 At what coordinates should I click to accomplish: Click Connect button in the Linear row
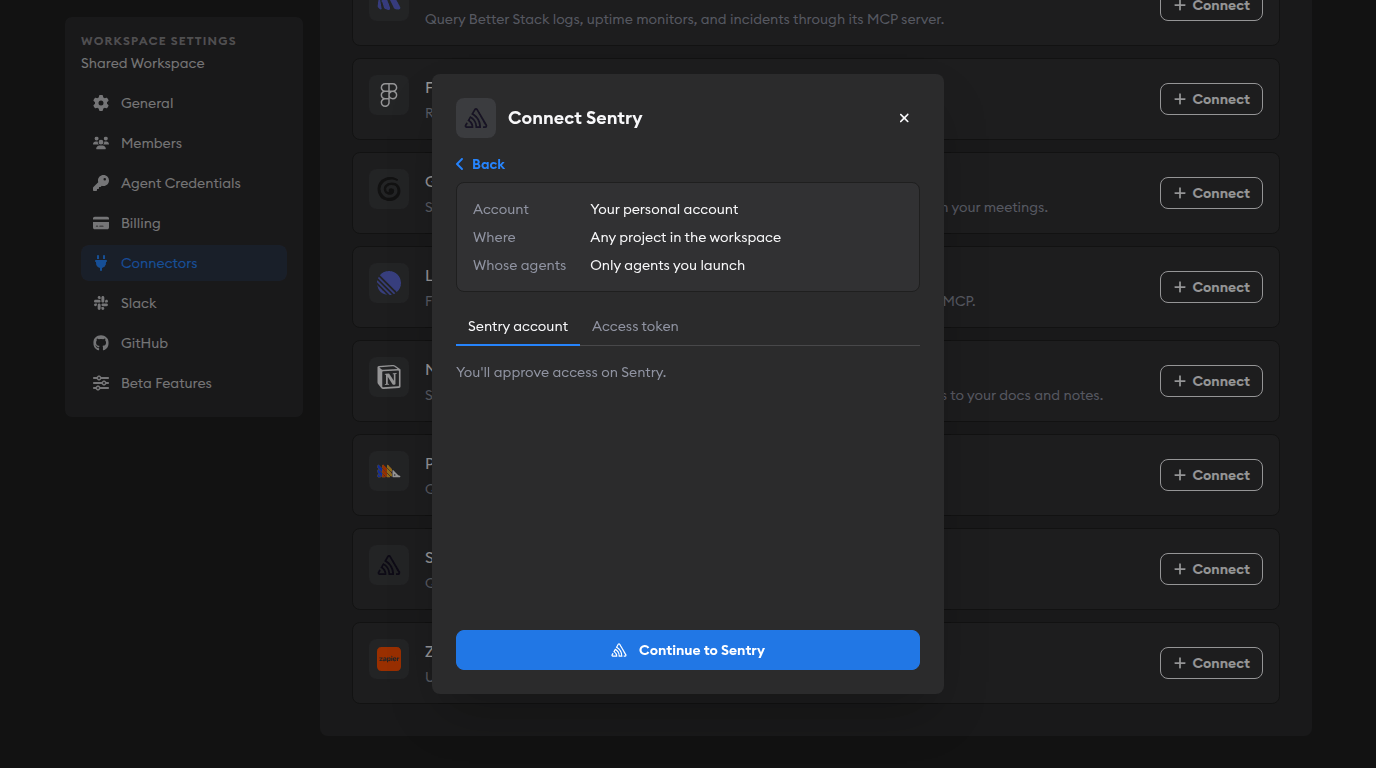pos(1211,287)
